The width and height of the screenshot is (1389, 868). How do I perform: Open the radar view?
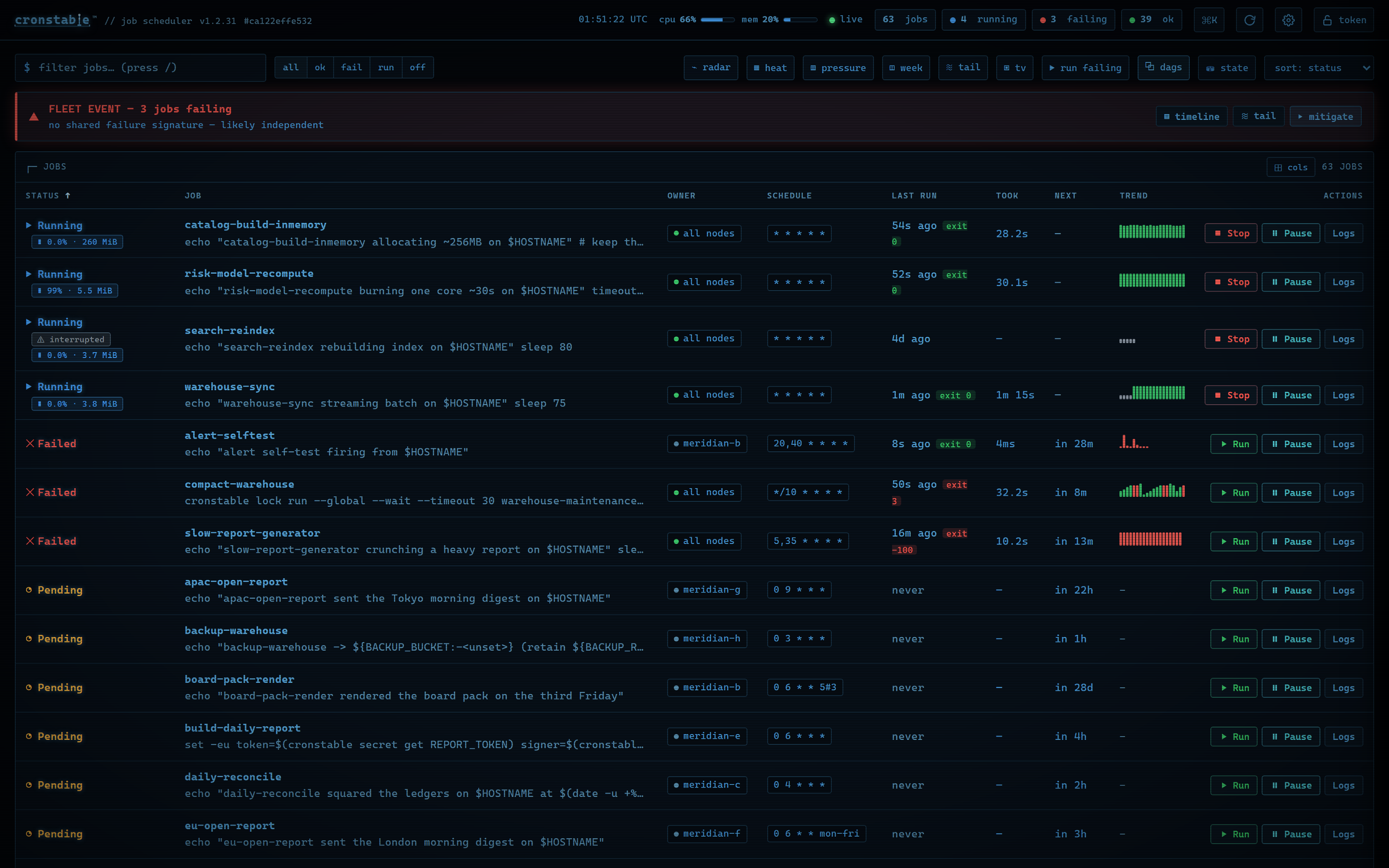[x=711, y=68]
